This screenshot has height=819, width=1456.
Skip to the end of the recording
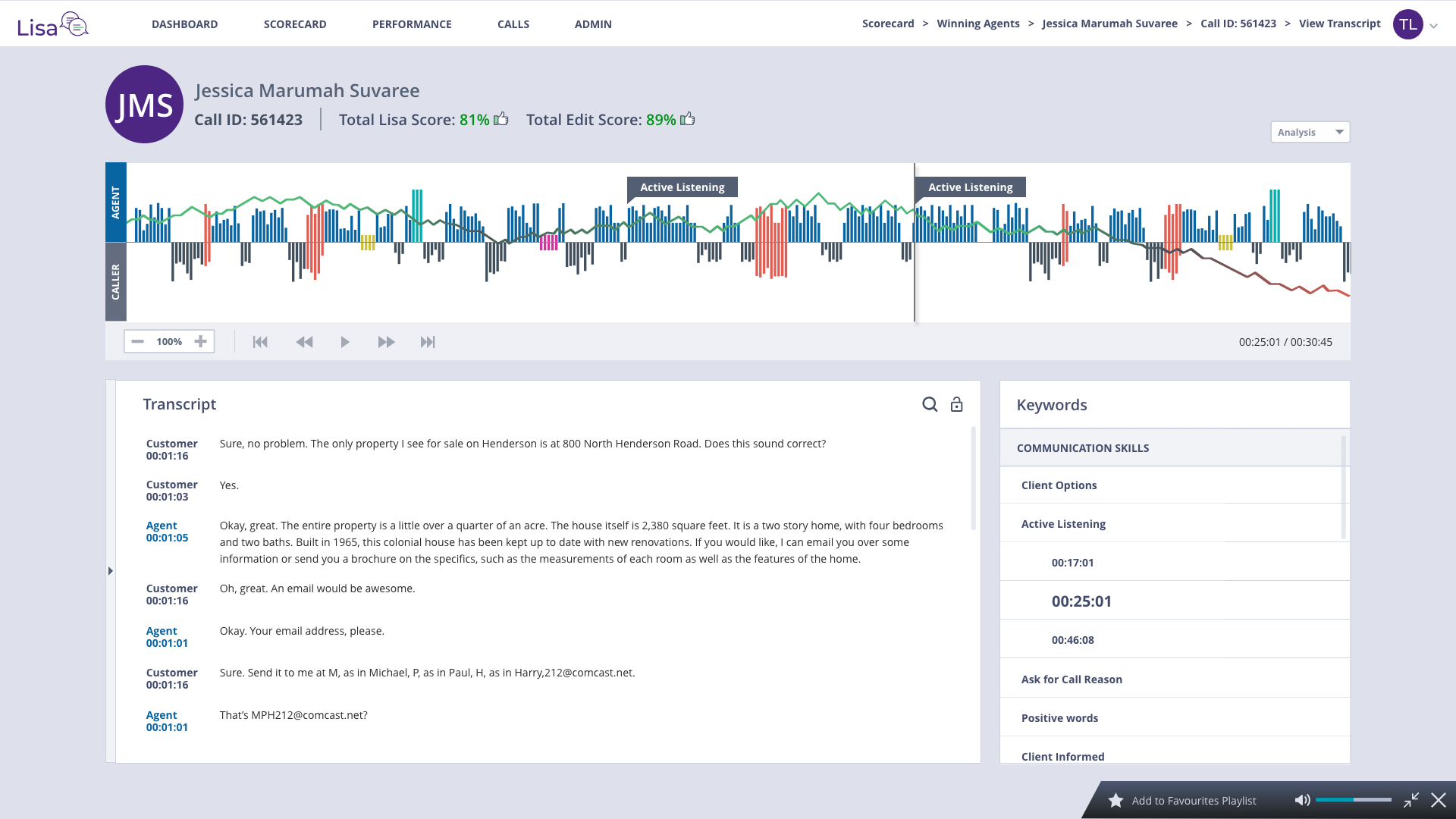(428, 342)
